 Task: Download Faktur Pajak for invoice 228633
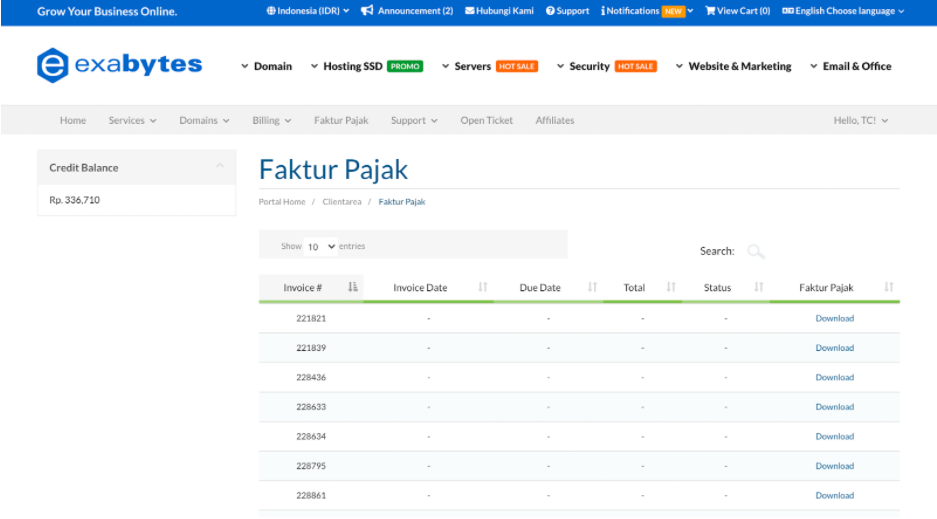click(x=835, y=407)
